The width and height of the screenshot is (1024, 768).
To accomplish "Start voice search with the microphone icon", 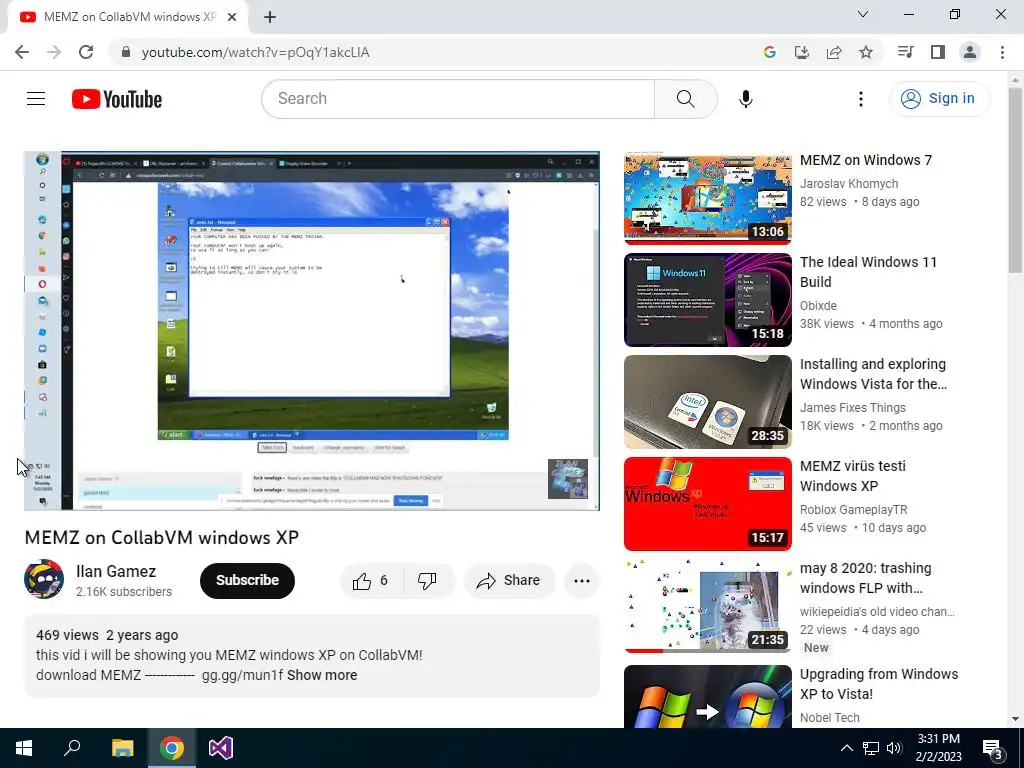I will coord(745,99).
